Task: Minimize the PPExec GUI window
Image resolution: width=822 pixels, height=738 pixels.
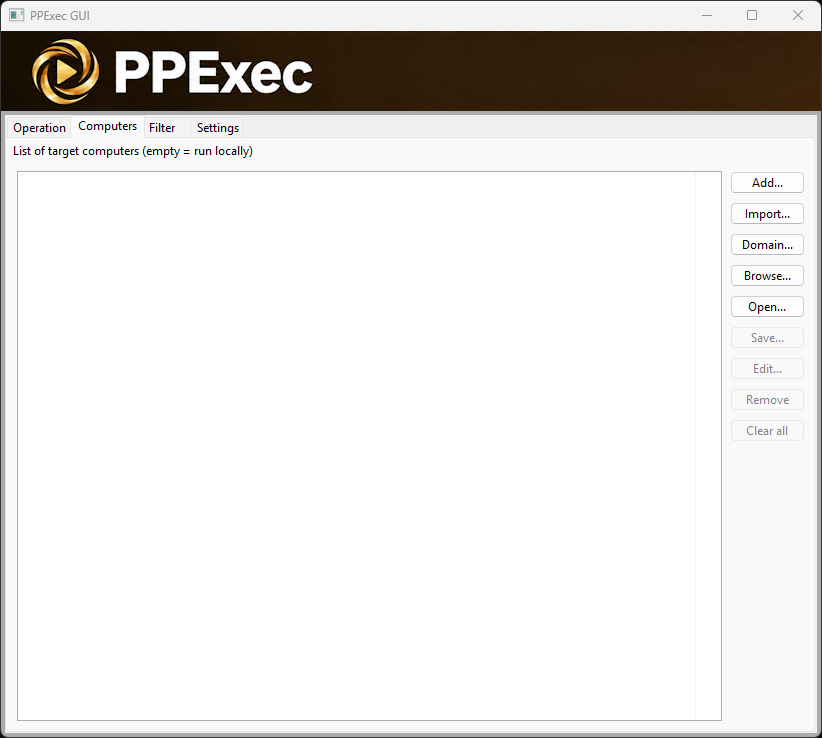Action: pos(707,15)
